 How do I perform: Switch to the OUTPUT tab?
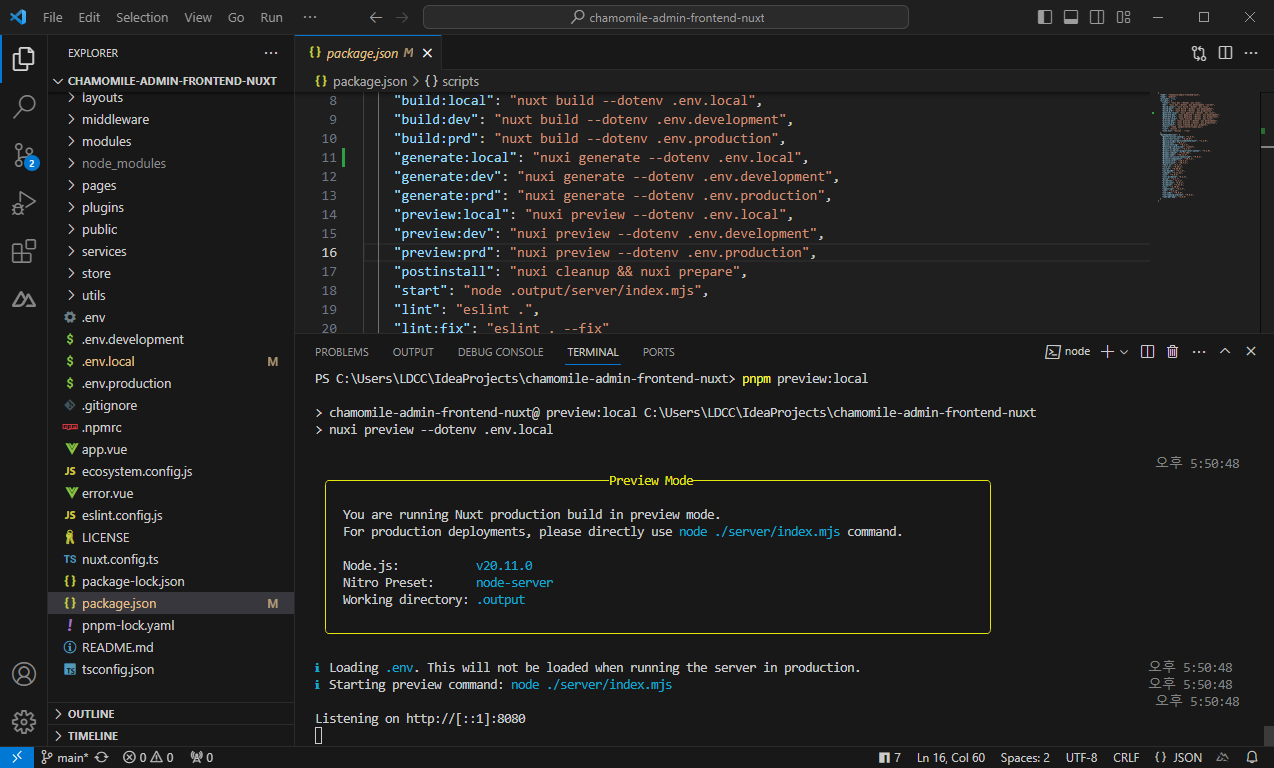click(413, 352)
